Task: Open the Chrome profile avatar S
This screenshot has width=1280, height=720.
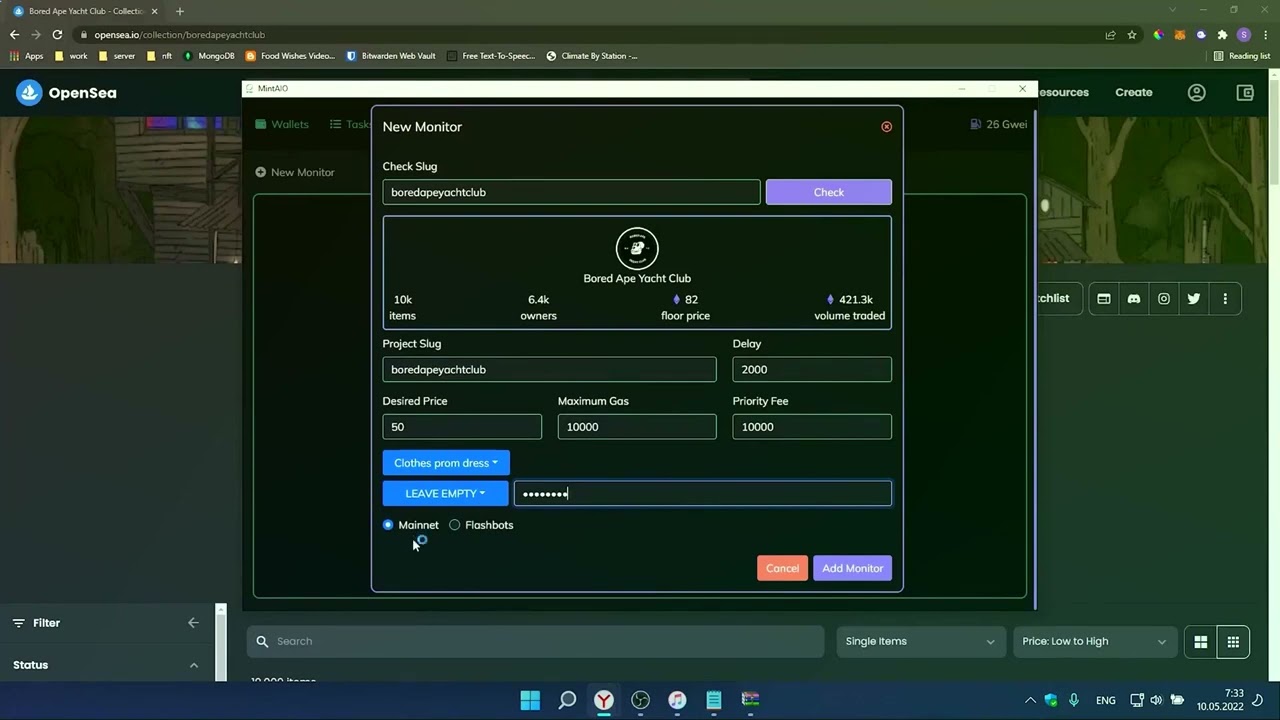Action: tap(1244, 34)
